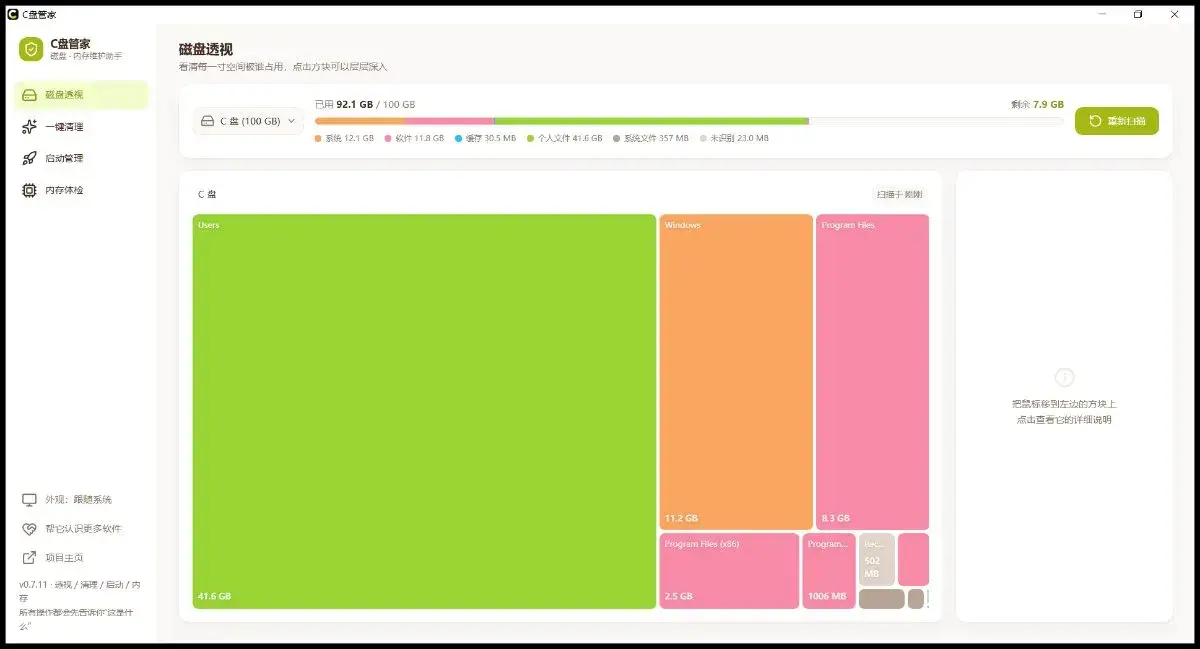Click the C 盘 treemap heading
The height and width of the screenshot is (649, 1200).
(207, 194)
